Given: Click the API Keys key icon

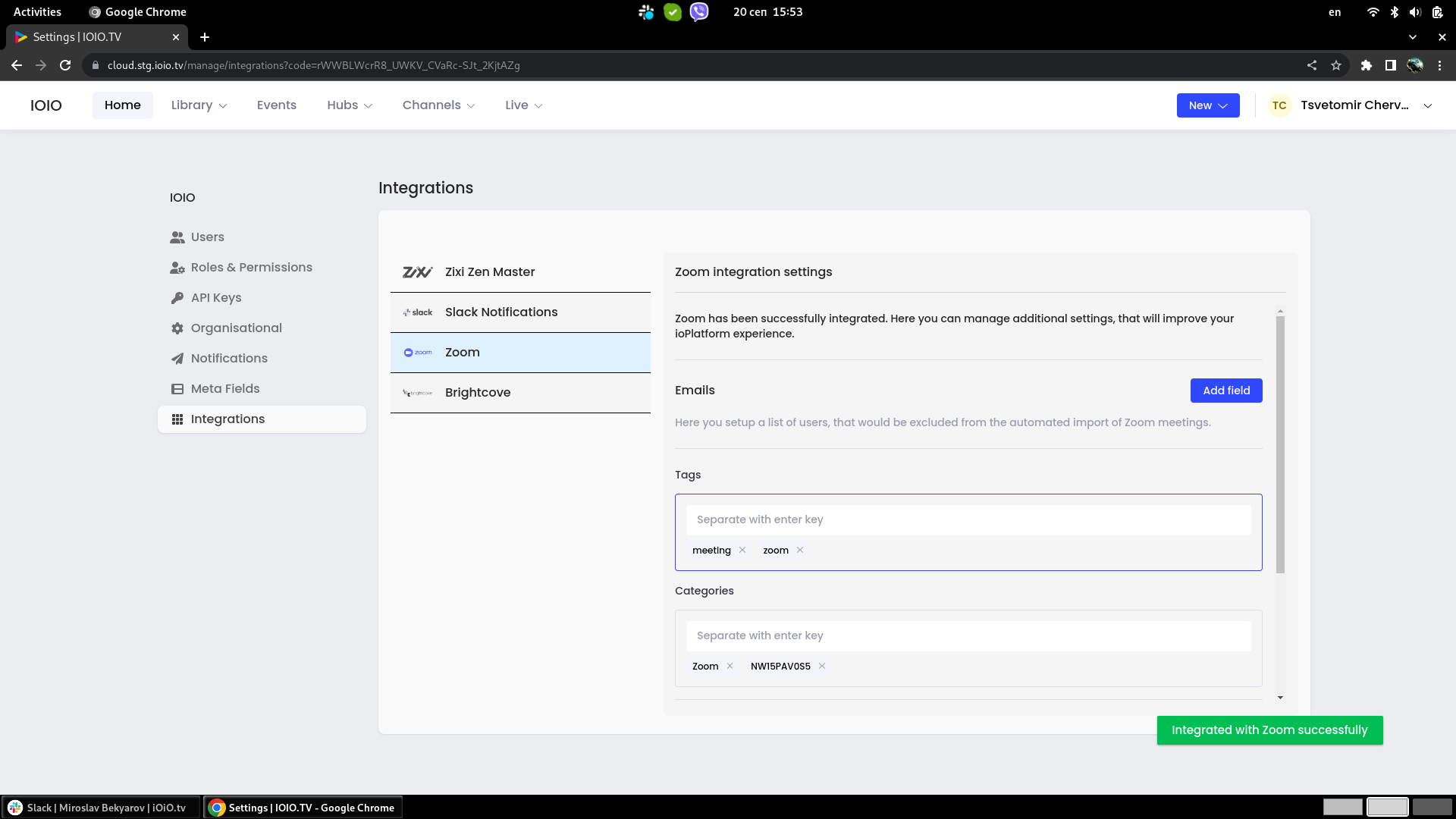Looking at the screenshot, I should pos(177,298).
